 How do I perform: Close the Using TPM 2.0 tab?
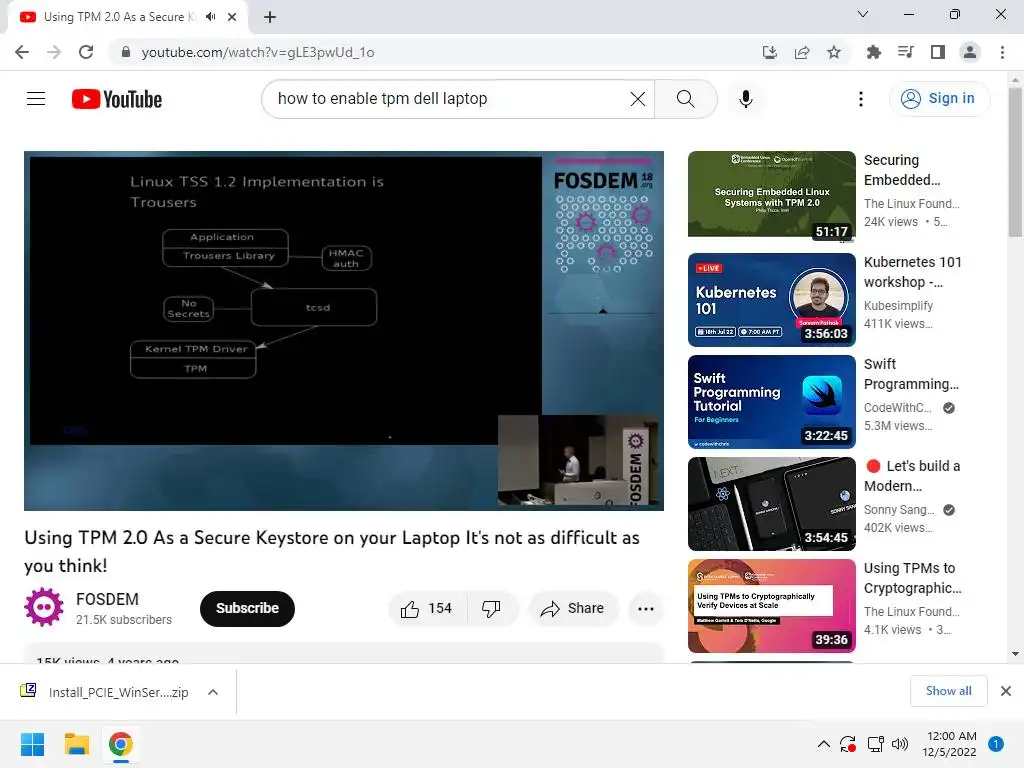(x=232, y=17)
